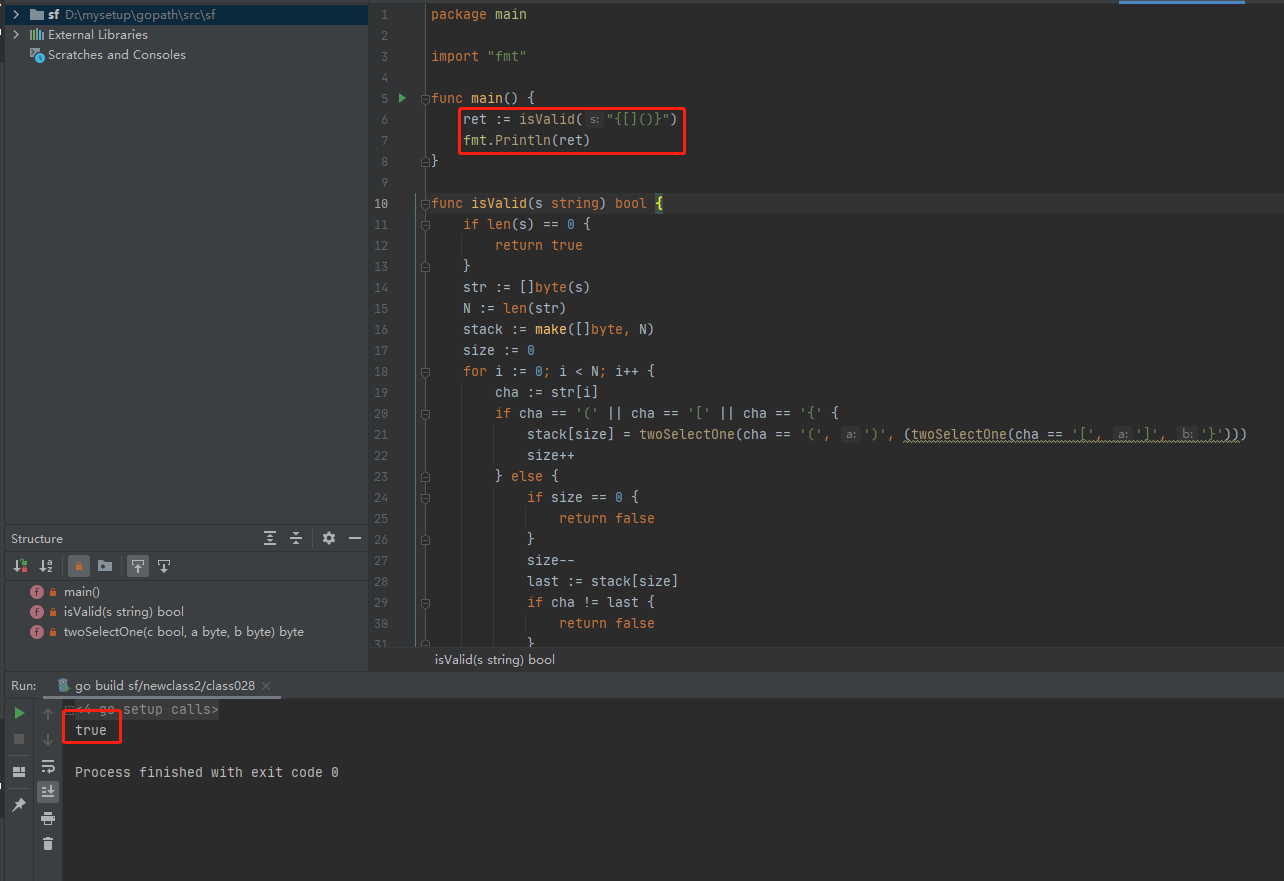Click Expand All icon in Structure header
The width and height of the screenshot is (1284, 881).
[270, 538]
